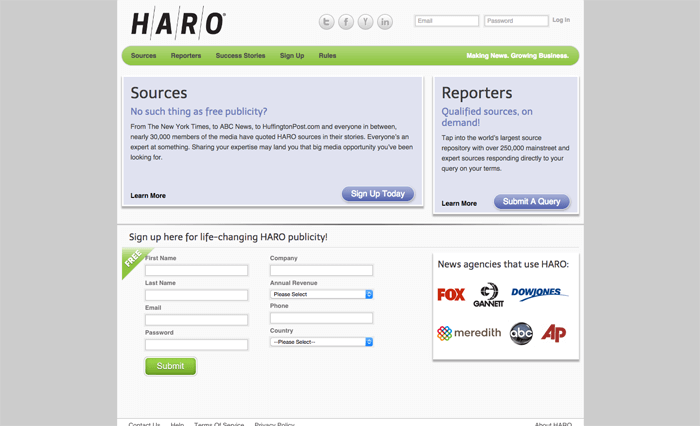Click the green FREE ribbon badge
The width and height of the screenshot is (700, 426).
point(133,259)
